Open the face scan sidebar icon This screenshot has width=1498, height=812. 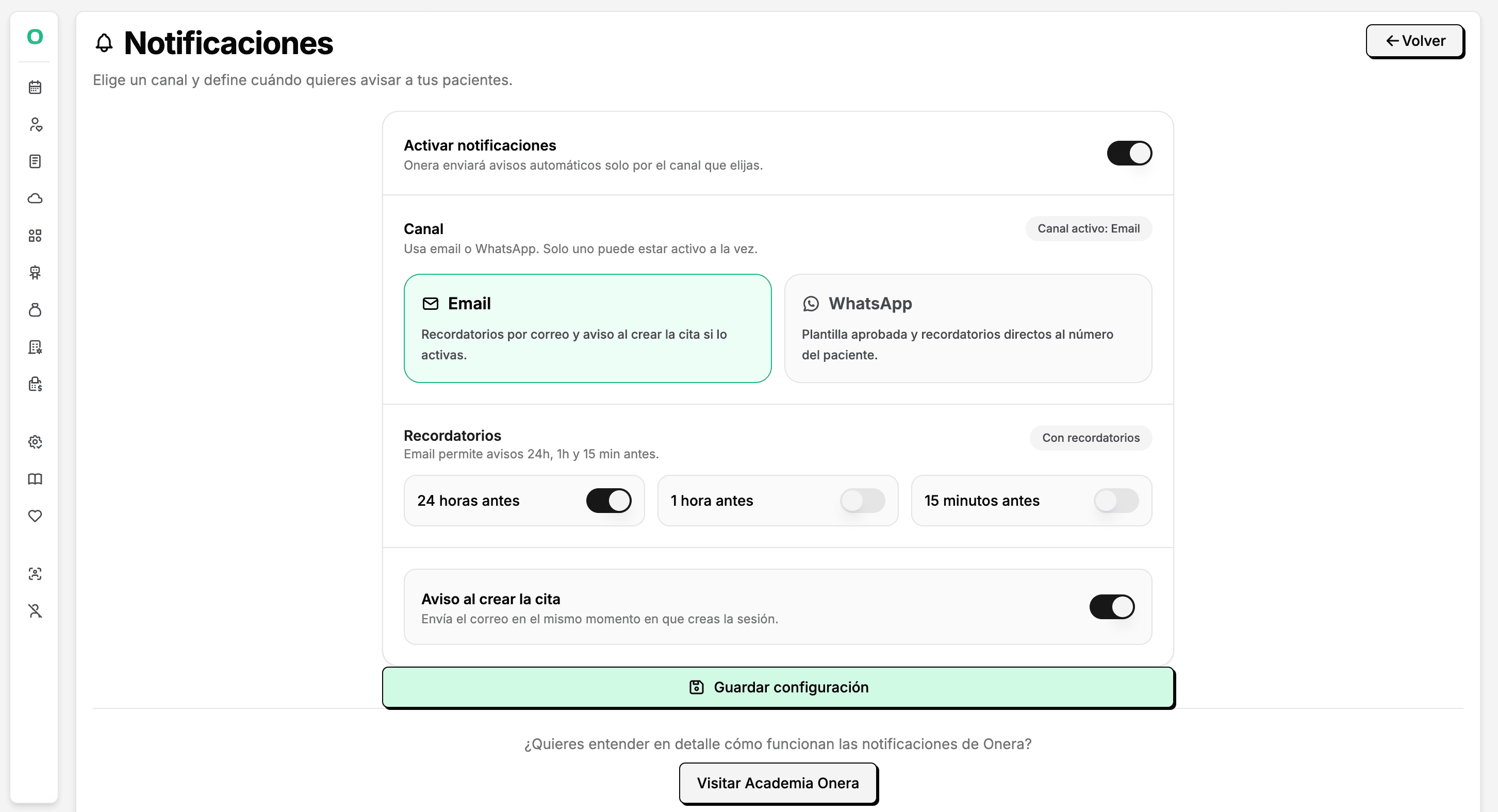pos(35,574)
